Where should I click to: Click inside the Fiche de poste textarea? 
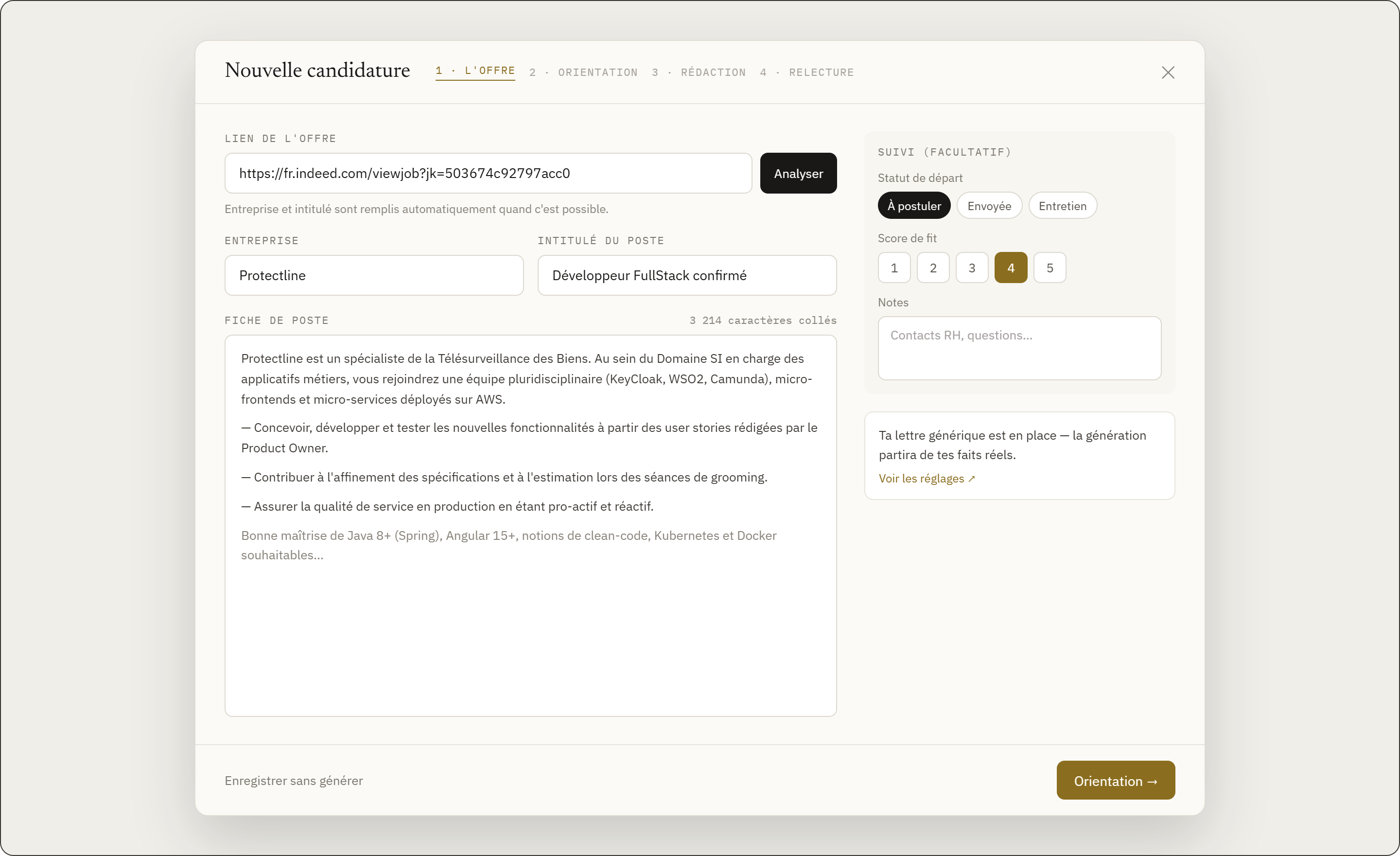[530, 525]
